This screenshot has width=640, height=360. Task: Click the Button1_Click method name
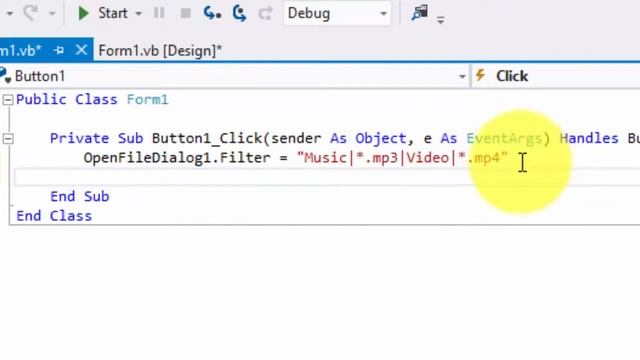coord(208,138)
